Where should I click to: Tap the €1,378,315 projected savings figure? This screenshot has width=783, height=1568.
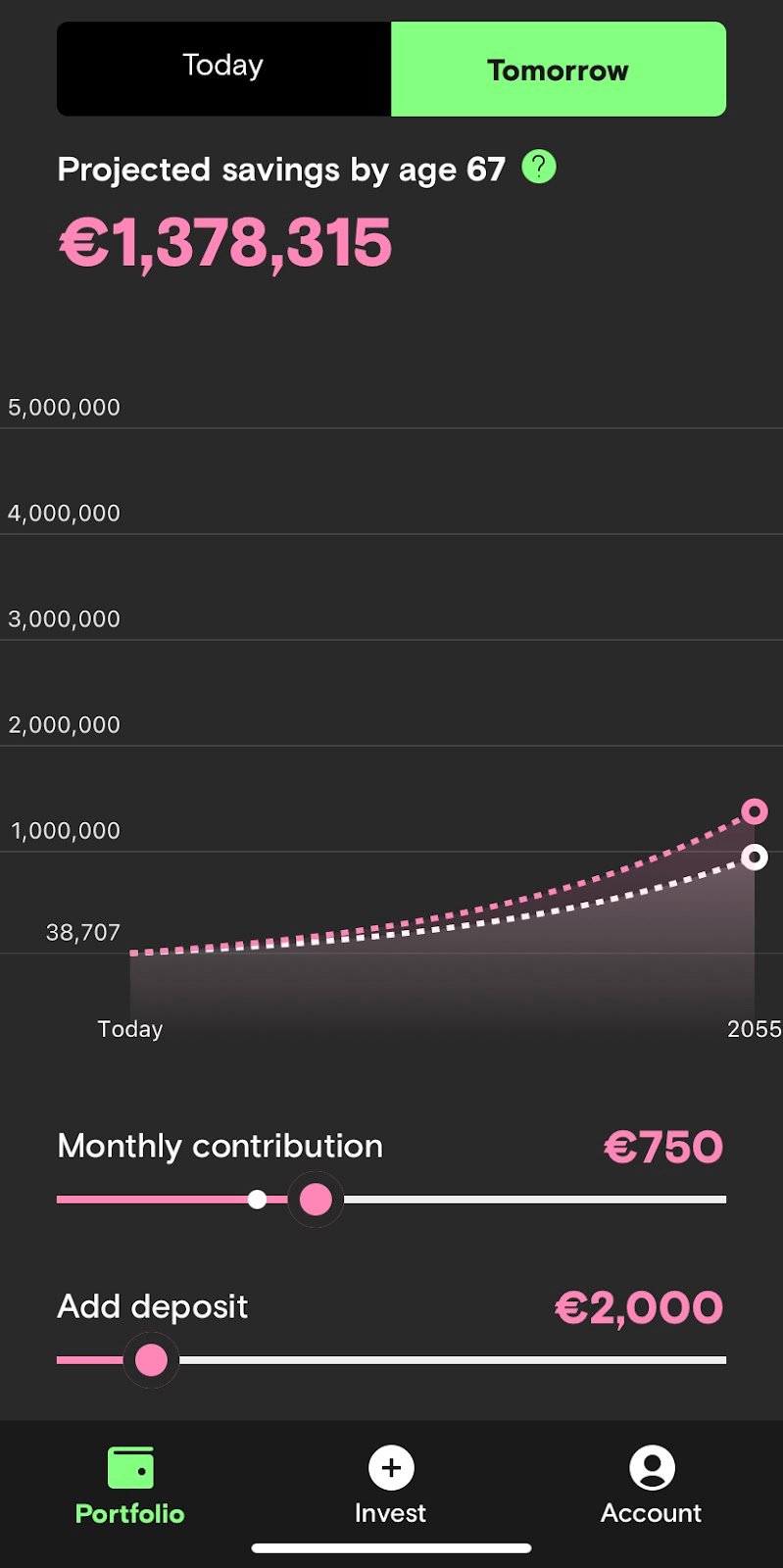tap(225, 243)
